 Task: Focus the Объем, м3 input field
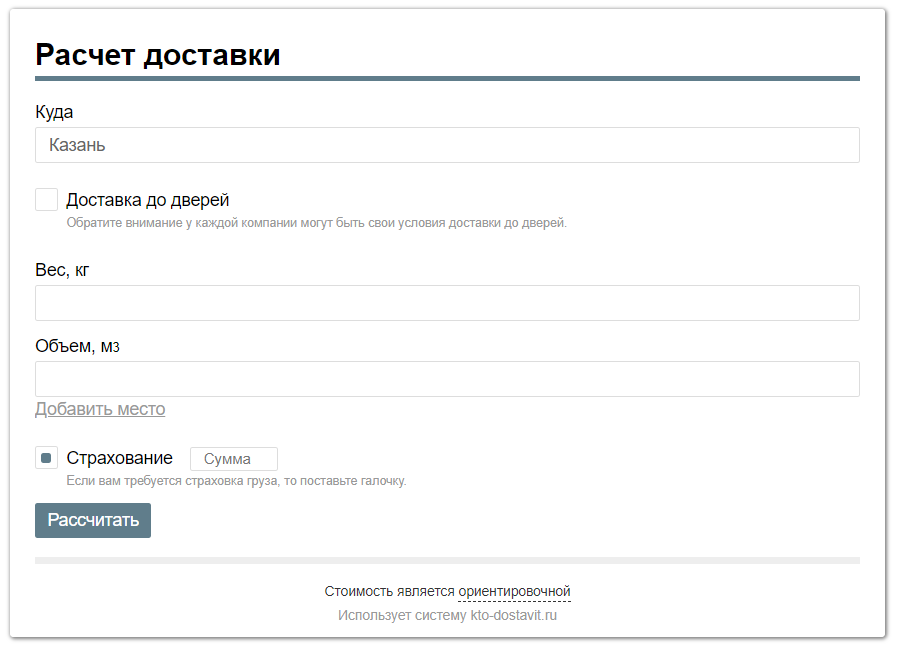pos(447,379)
